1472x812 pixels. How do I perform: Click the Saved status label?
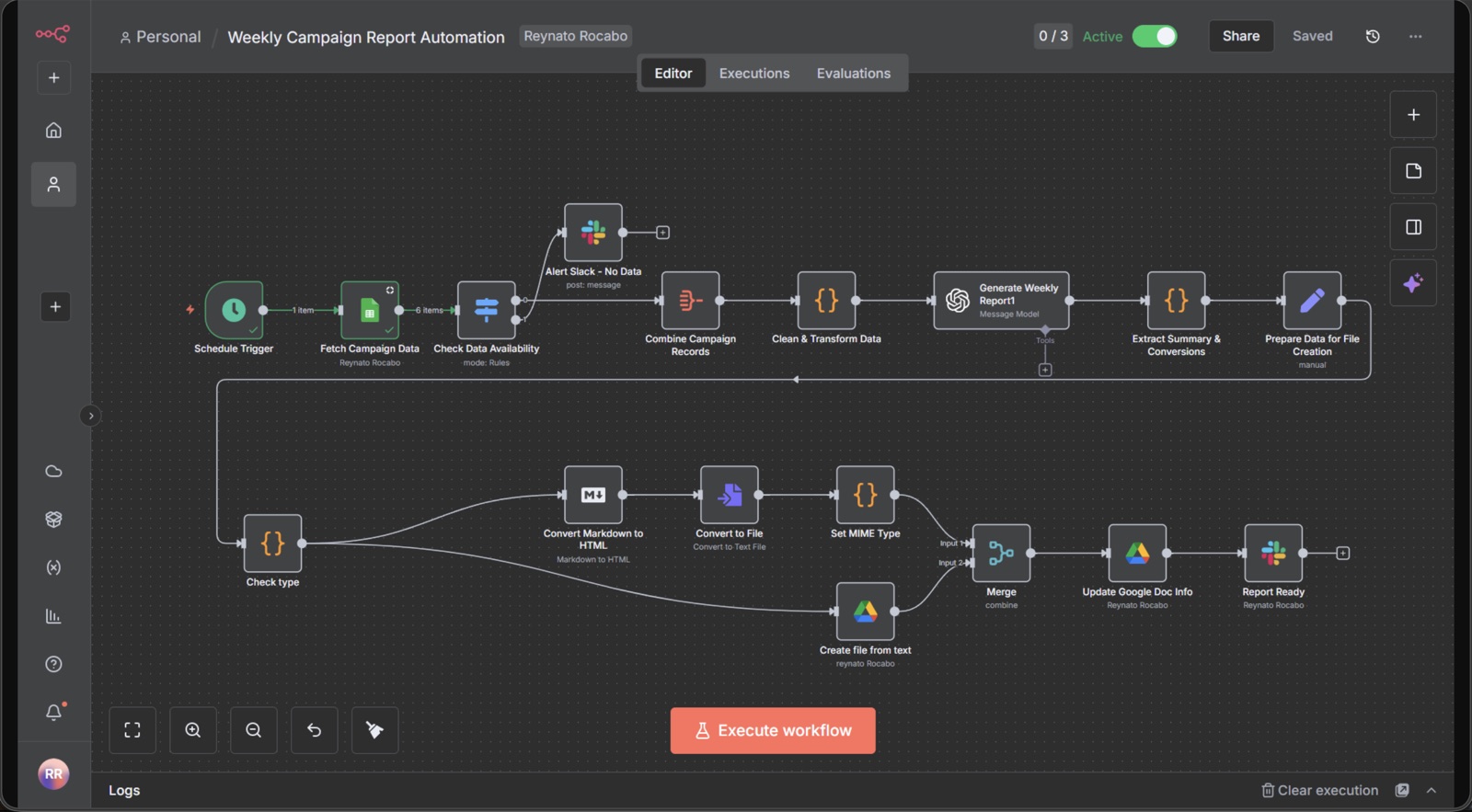pos(1313,36)
